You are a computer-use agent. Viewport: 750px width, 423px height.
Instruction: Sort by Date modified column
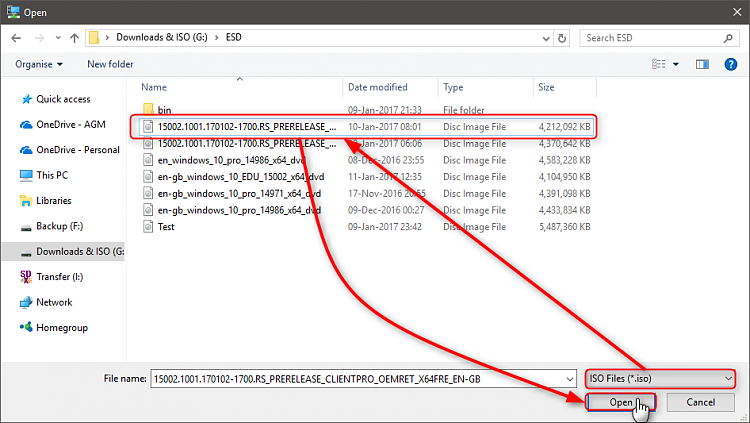(377, 87)
